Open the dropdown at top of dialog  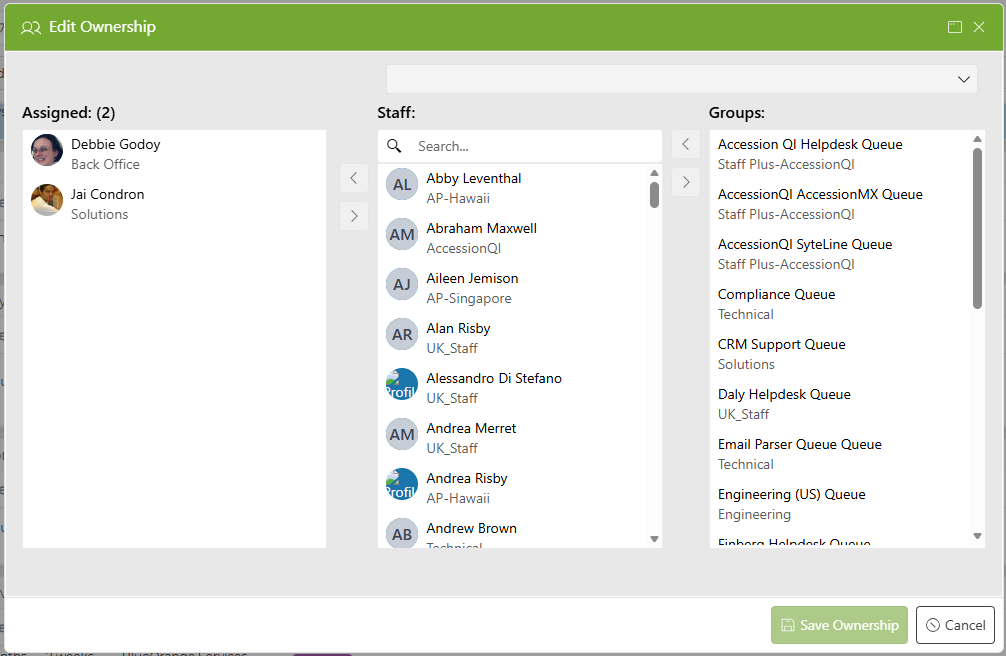pos(681,79)
